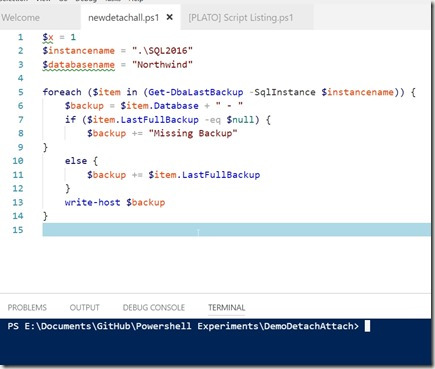This screenshot has width=435, height=369.
Task: Click the highlighted empty line 15
Action: point(237,230)
